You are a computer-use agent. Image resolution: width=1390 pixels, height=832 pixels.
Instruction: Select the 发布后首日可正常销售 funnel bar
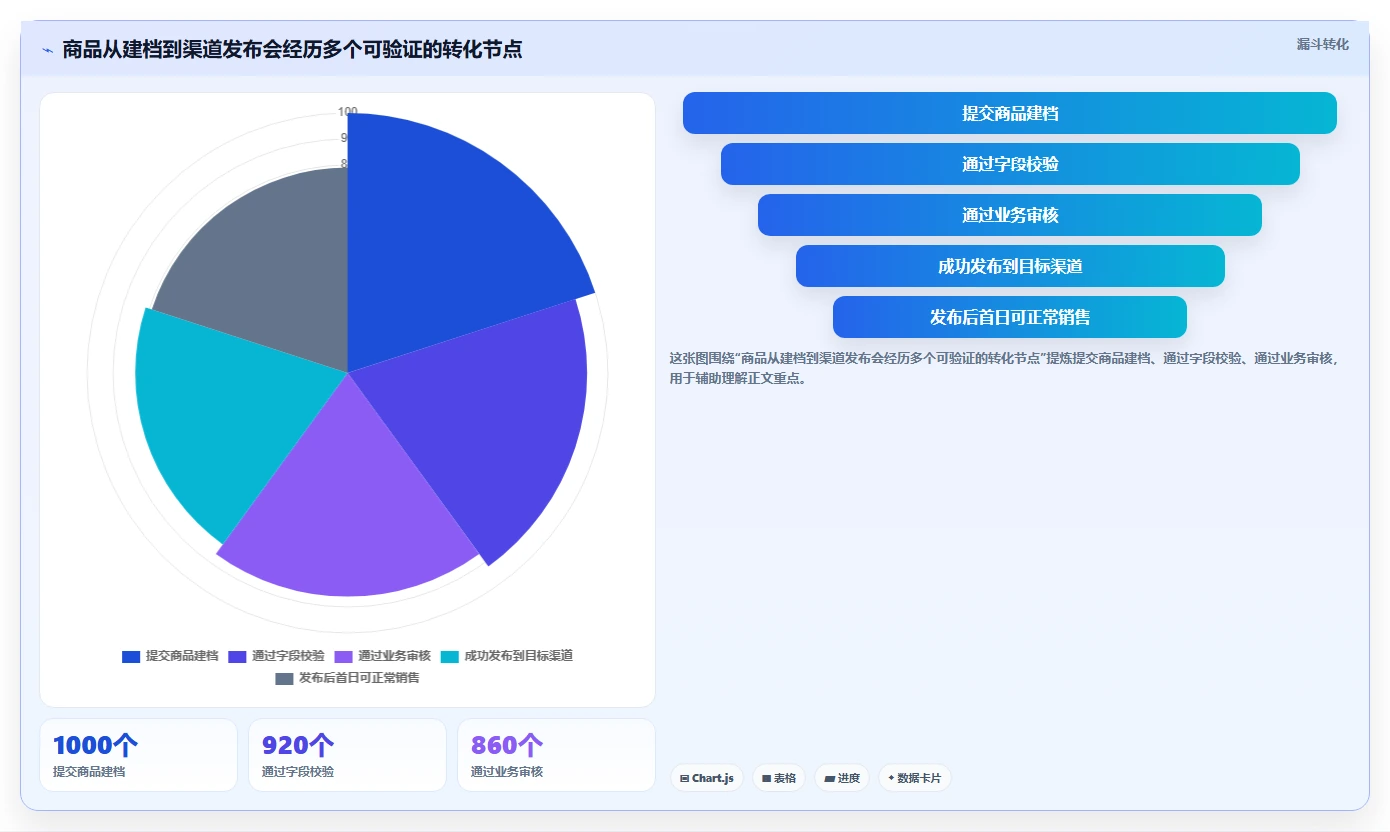(1010, 317)
